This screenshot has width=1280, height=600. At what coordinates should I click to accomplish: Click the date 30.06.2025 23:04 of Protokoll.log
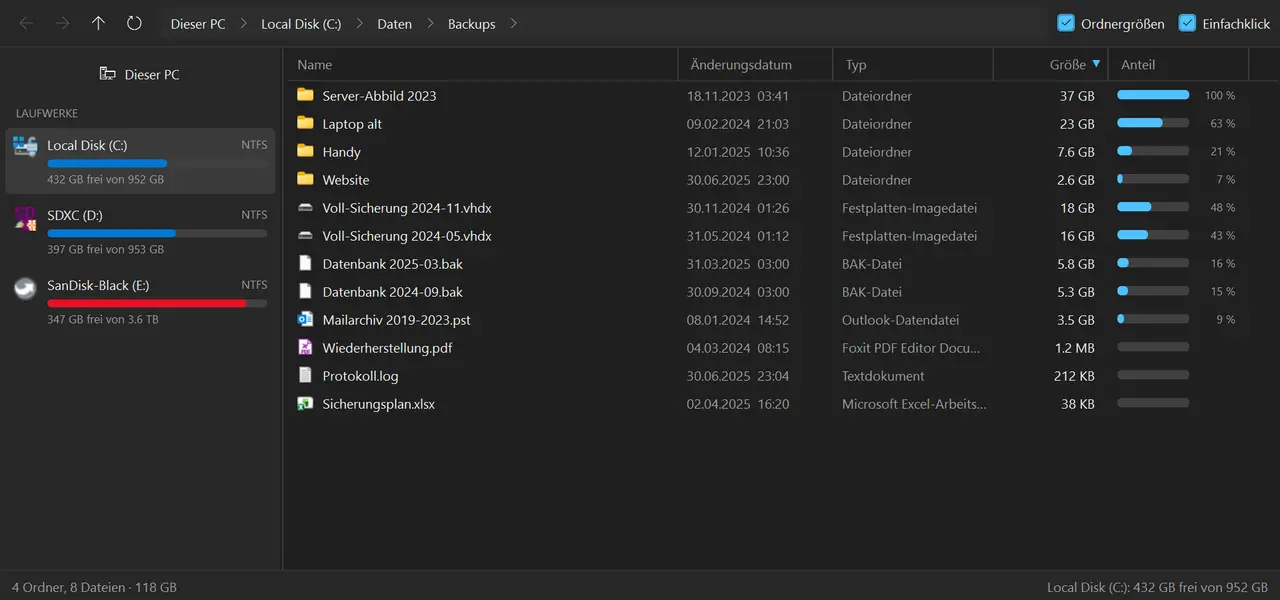pyautogui.click(x=738, y=376)
